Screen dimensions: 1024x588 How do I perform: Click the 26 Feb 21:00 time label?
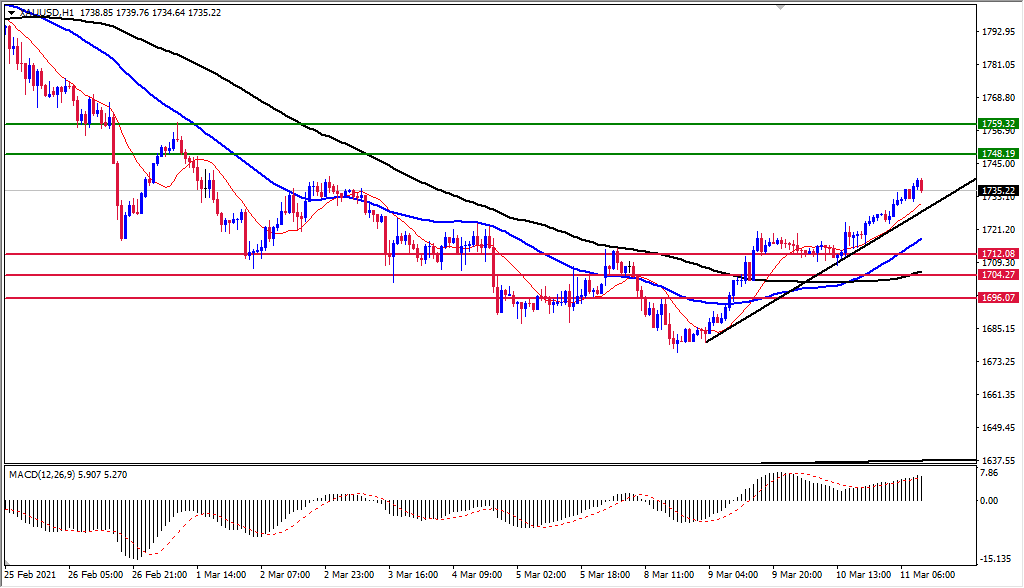(159, 575)
